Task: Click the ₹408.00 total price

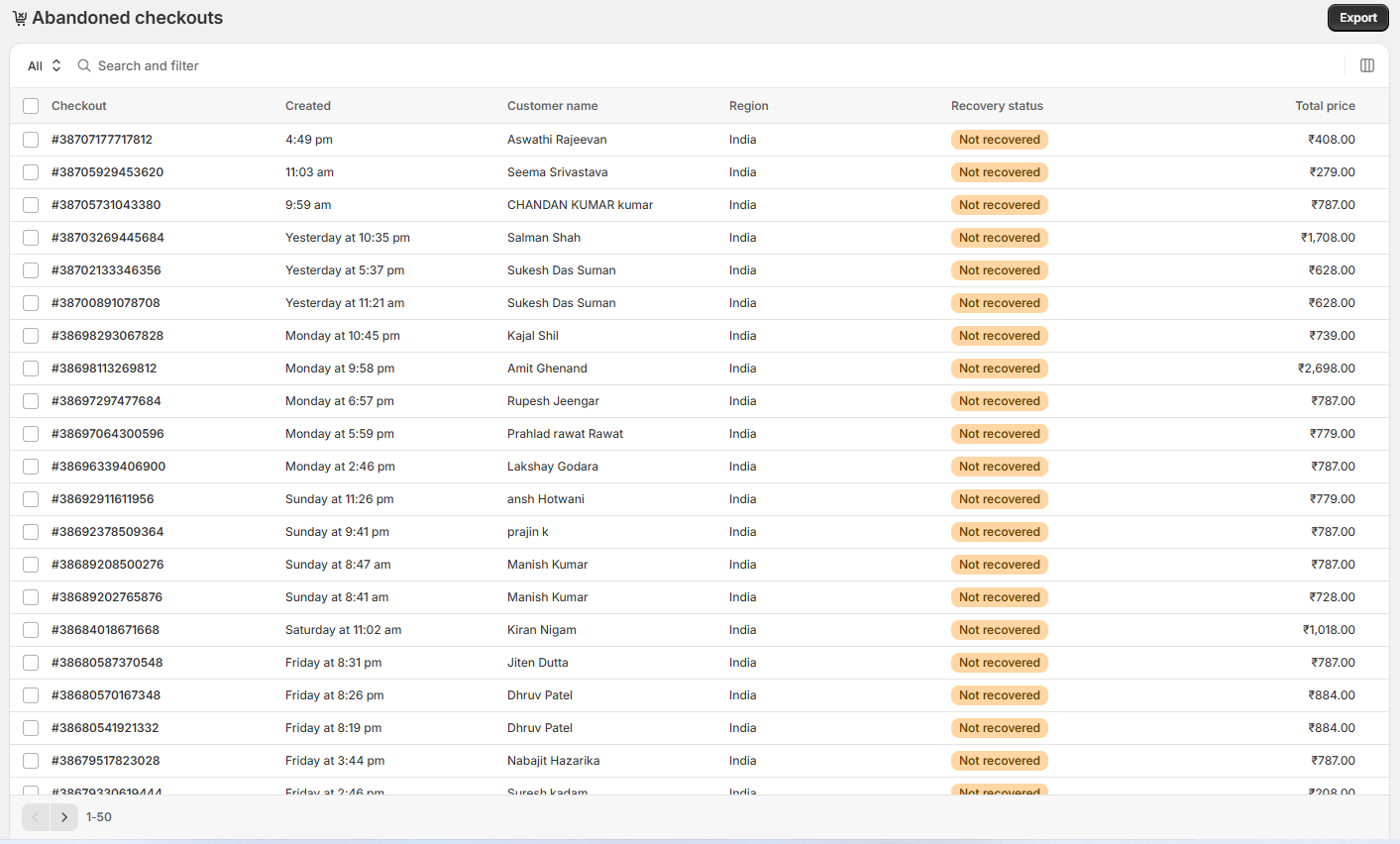Action: point(1332,140)
